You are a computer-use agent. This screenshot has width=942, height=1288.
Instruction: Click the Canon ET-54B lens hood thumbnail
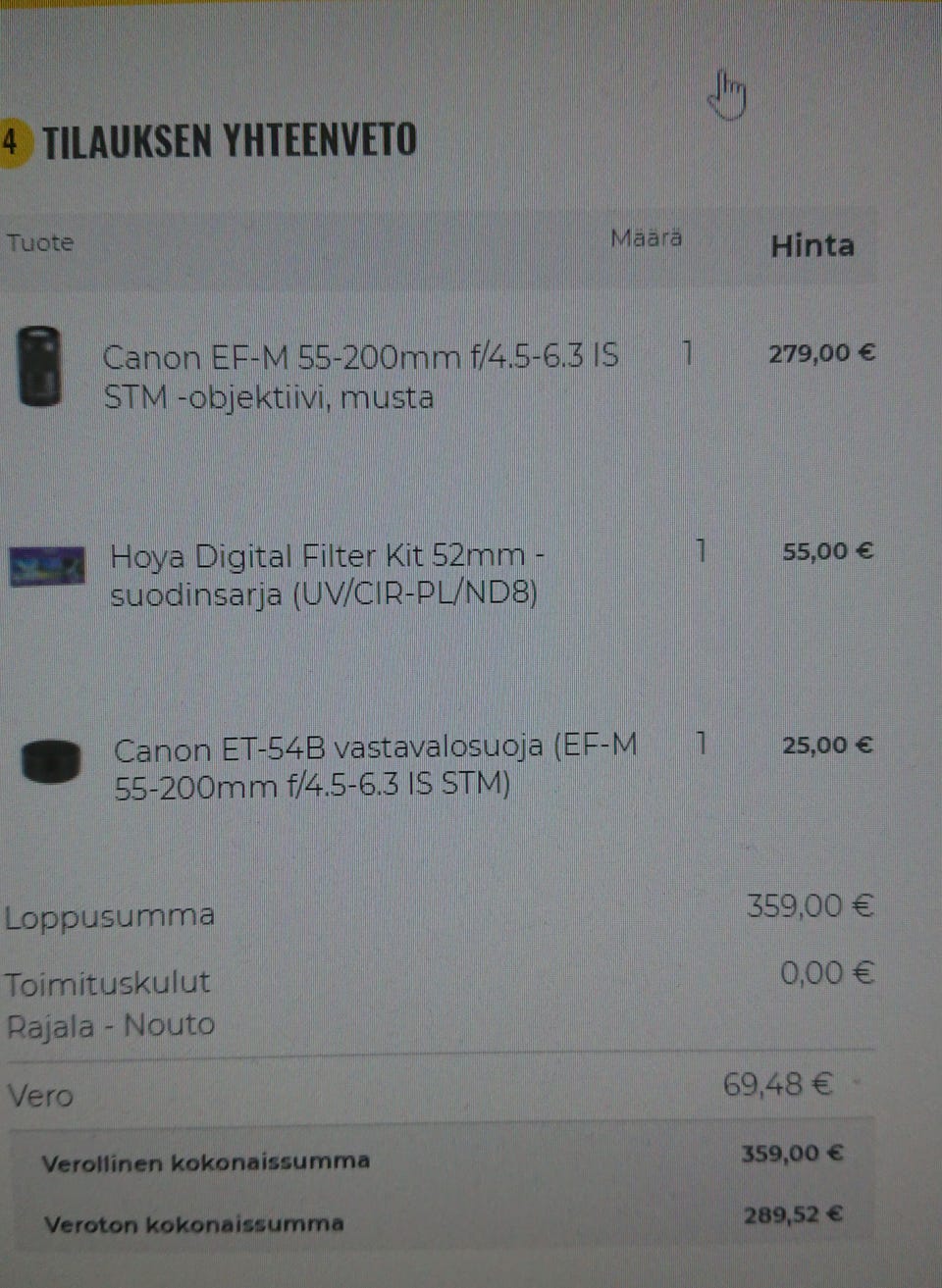(51, 762)
